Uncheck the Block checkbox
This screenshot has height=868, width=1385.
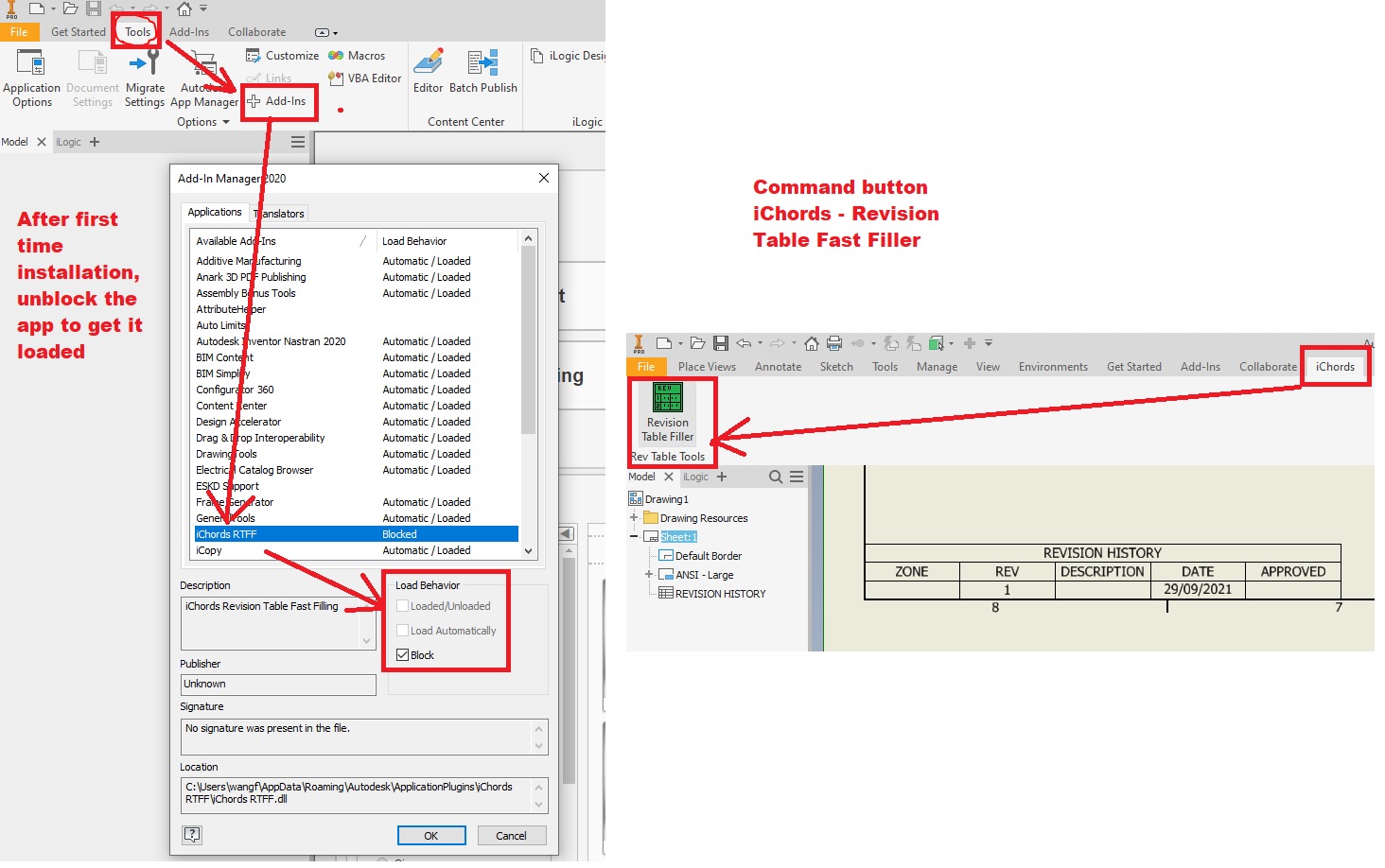pyautogui.click(x=403, y=655)
